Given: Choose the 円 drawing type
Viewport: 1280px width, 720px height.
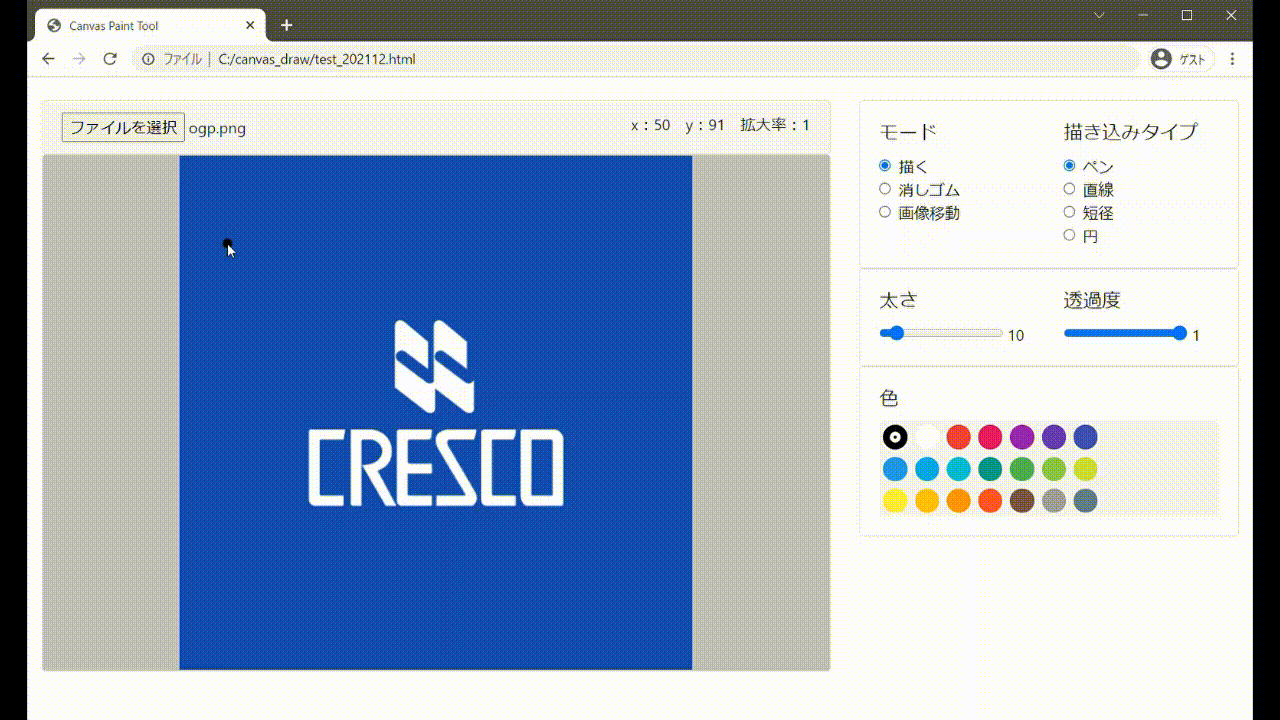Looking at the screenshot, I should coord(1069,236).
